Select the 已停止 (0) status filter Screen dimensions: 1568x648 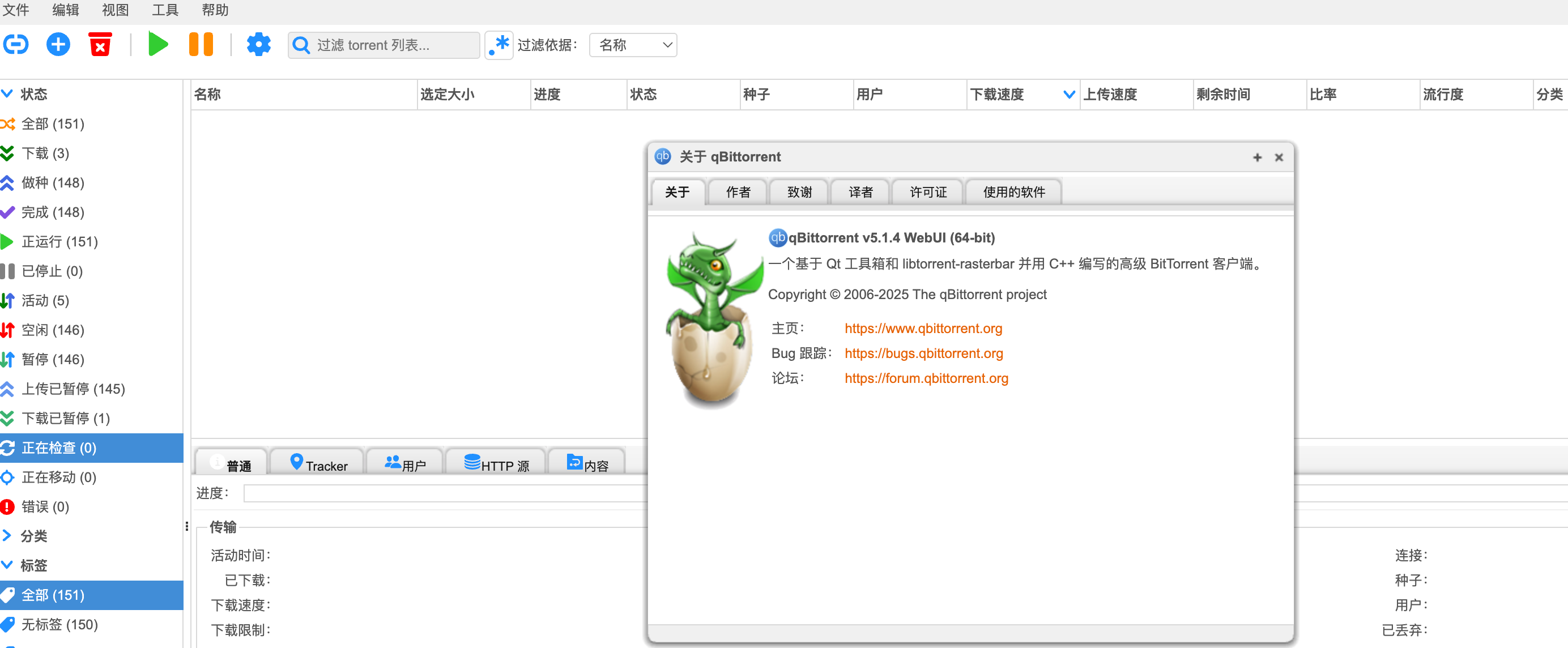click(x=52, y=271)
